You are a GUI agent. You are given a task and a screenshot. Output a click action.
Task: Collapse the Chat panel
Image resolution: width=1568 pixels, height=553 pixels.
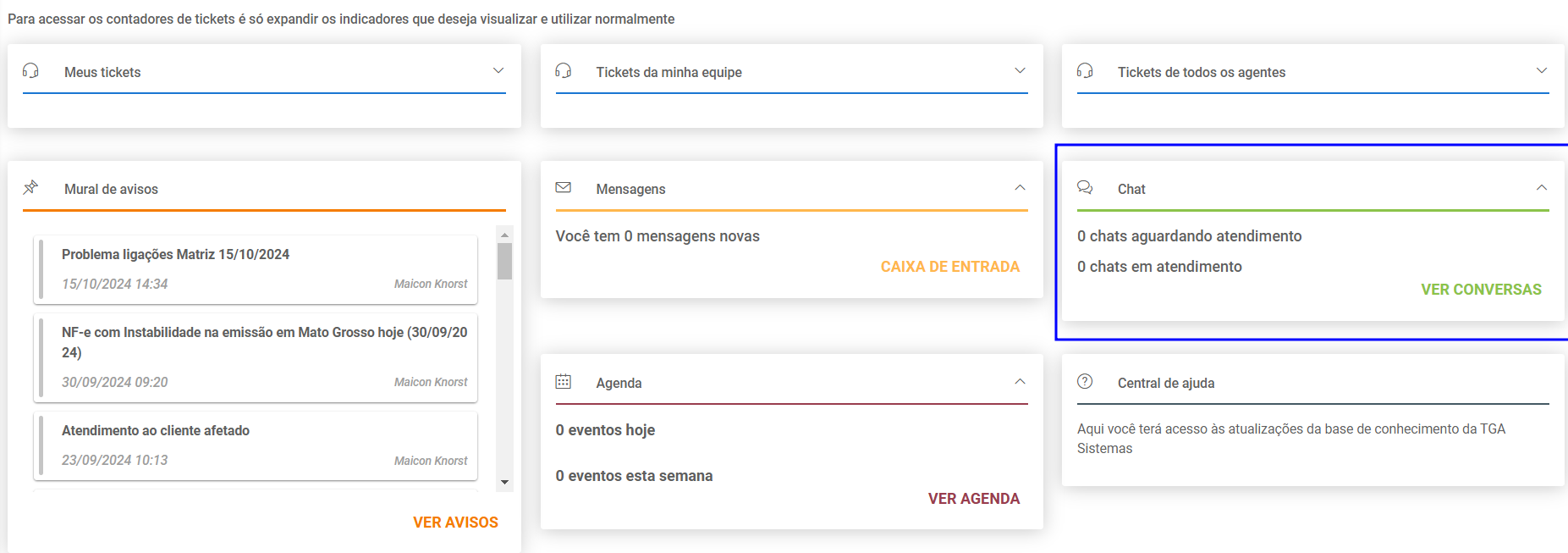point(1542,188)
